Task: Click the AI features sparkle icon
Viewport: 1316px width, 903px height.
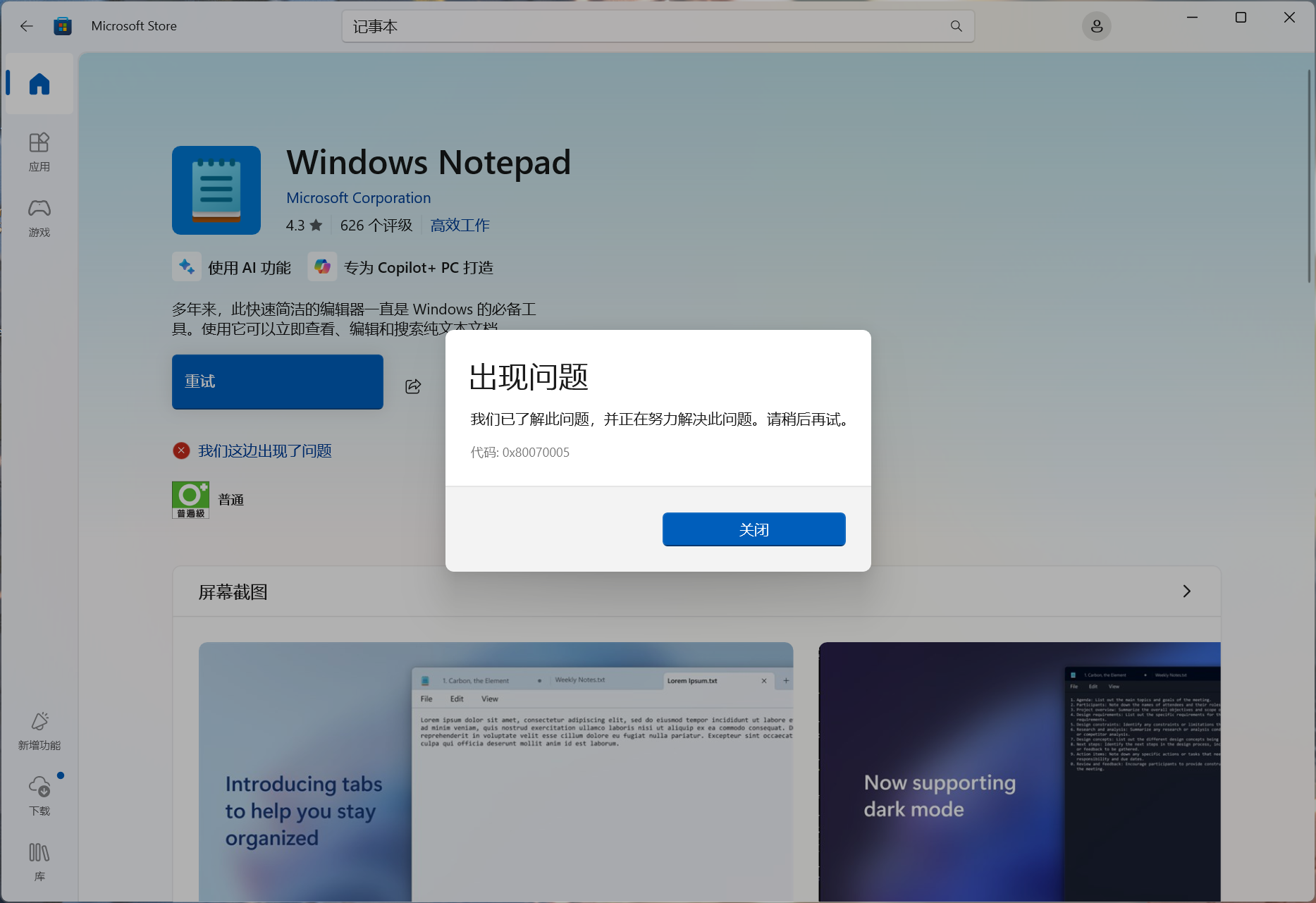Action: coord(187,267)
